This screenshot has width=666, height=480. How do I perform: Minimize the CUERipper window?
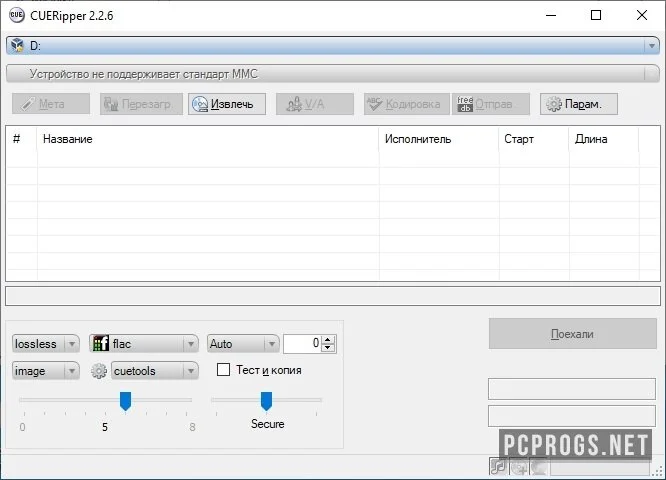coord(551,15)
